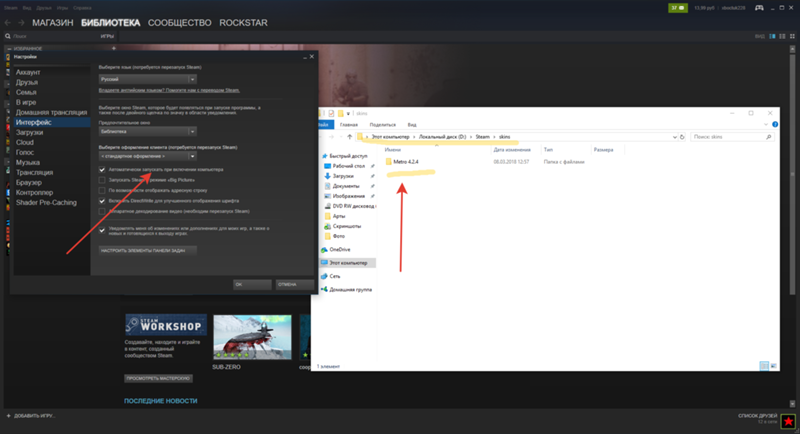Click the library search magnifier icon
This screenshot has height=434, width=800.
[8, 36]
